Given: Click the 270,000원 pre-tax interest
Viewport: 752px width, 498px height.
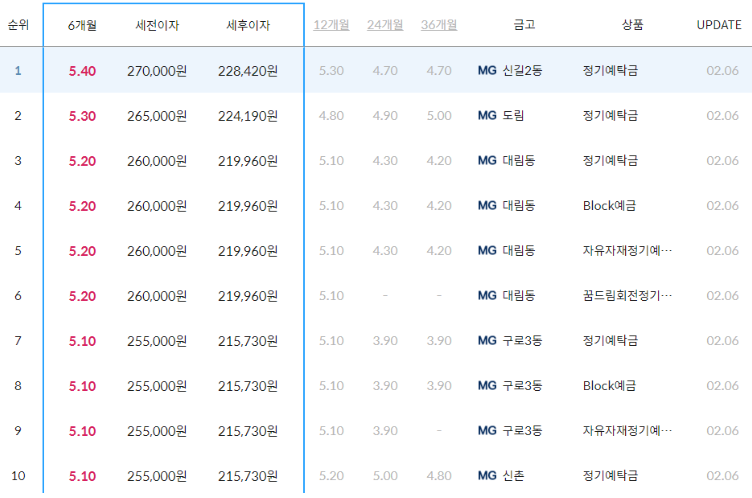Looking at the screenshot, I should pyautogui.click(x=157, y=71).
